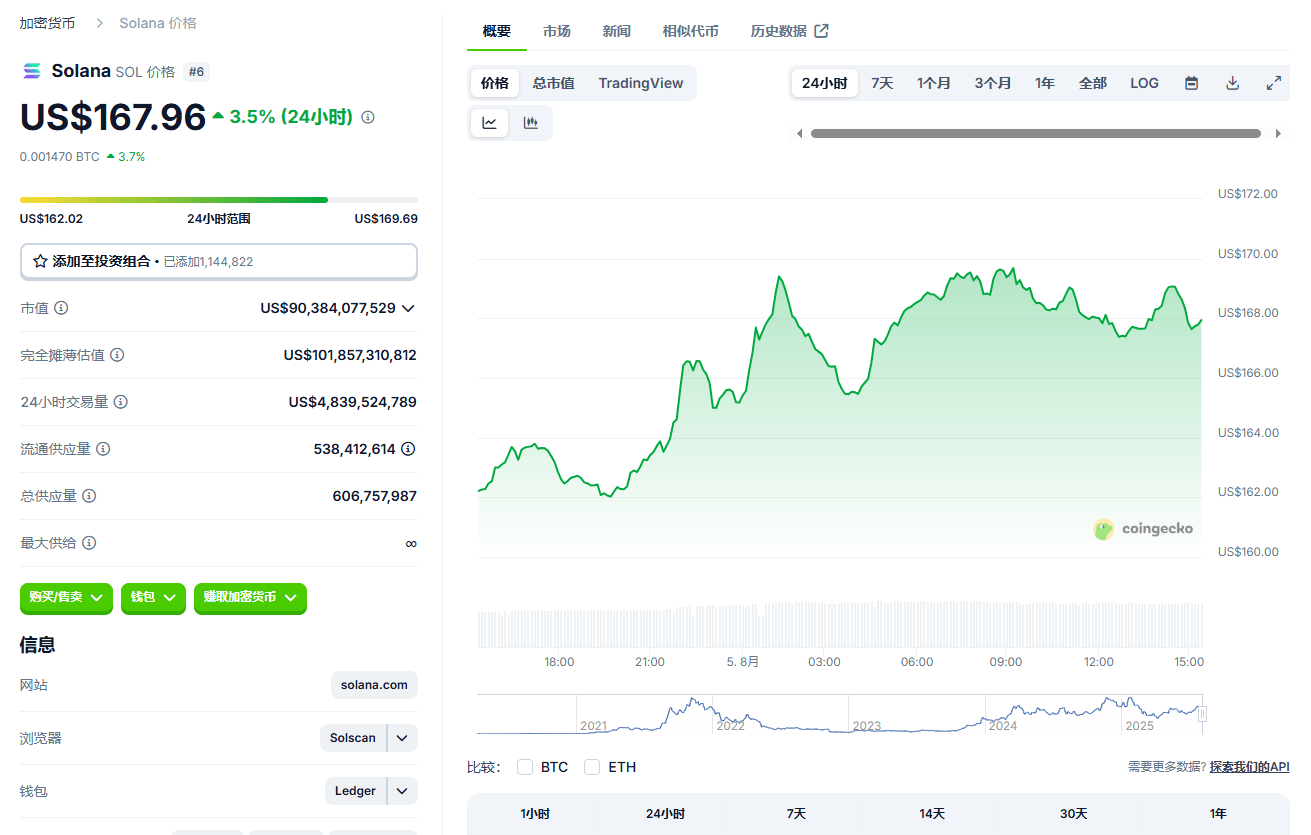Image resolution: width=1311 pixels, height=835 pixels.
Task: Select 24小时 time range
Action: point(825,83)
